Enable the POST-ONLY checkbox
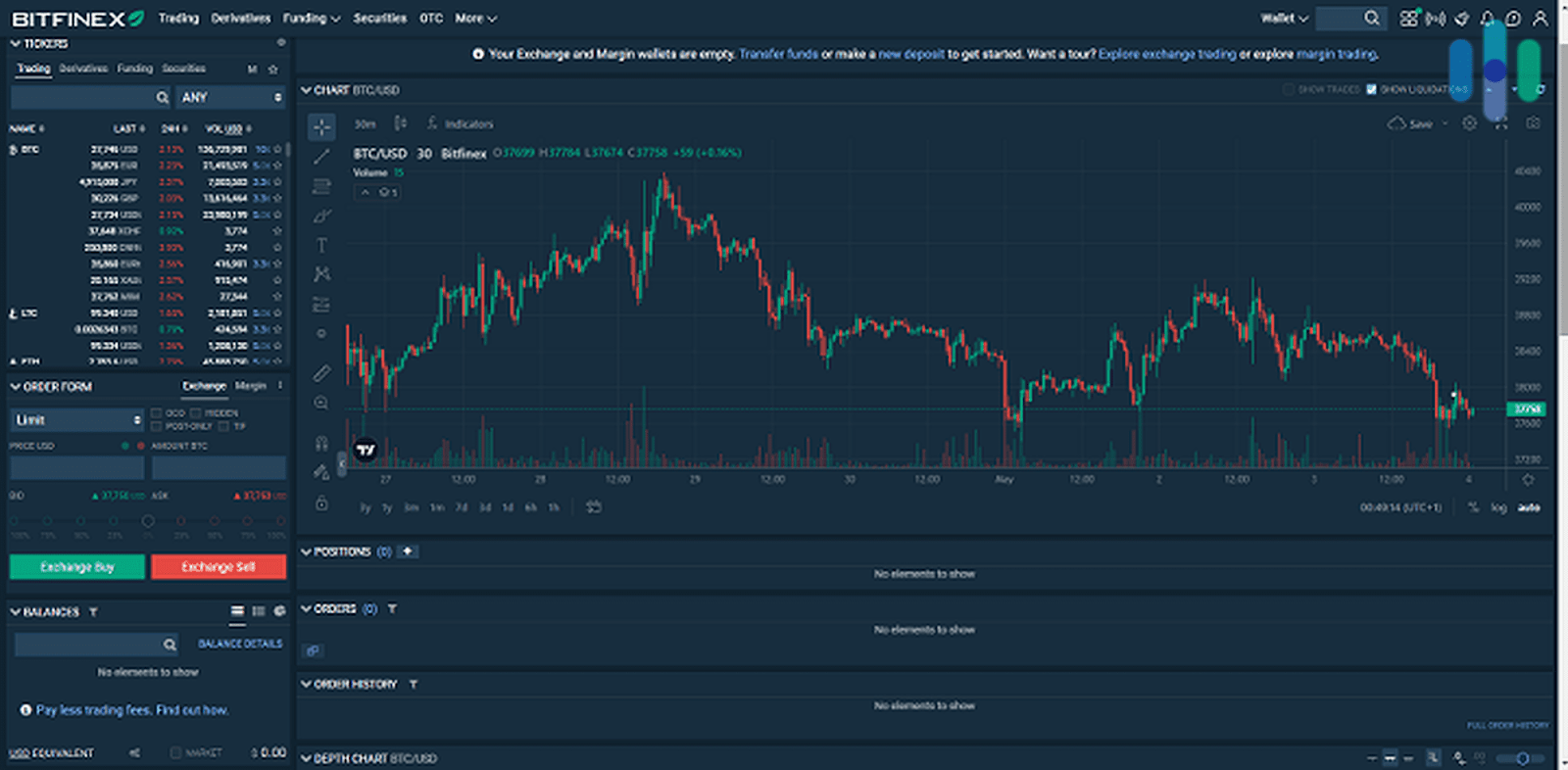Image resolution: width=1568 pixels, height=770 pixels. (156, 426)
